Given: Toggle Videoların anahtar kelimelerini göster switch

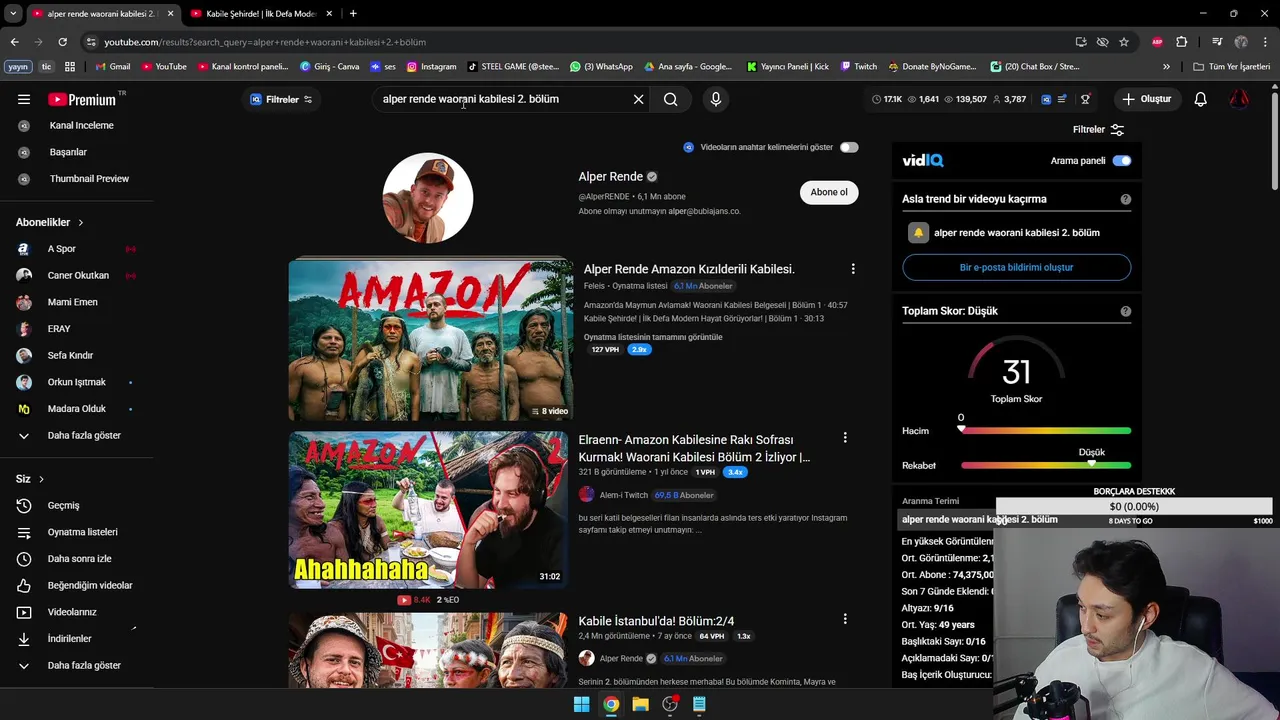Looking at the screenshot, I should pyautogui.click(x=849, y=147).
